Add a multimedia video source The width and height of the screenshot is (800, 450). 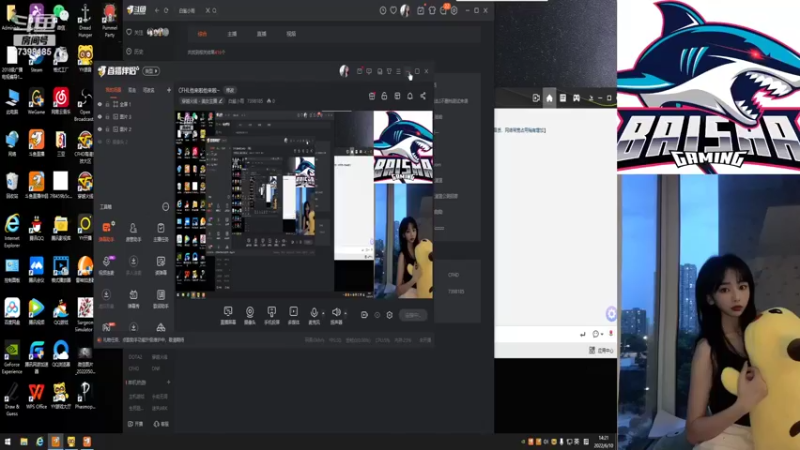[293, 314]
